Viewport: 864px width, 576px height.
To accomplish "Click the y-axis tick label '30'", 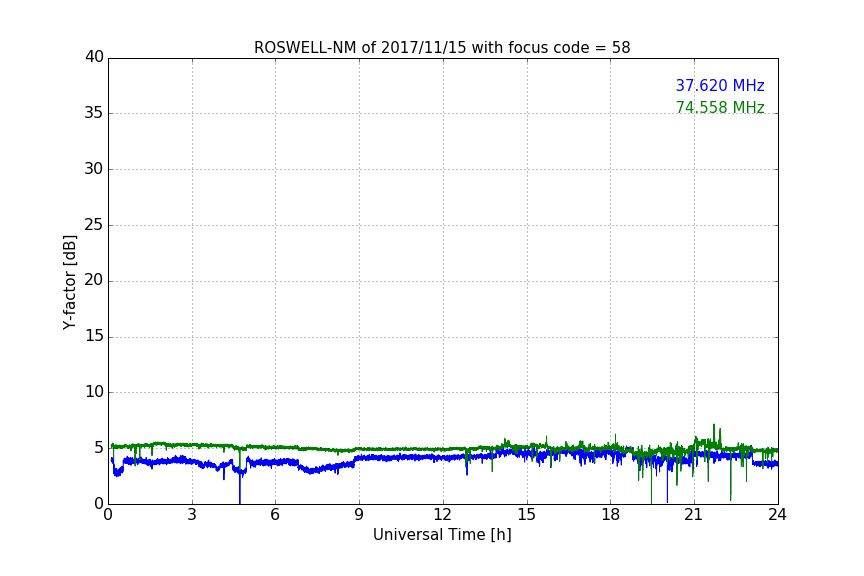I will click(x=94, y=169).
